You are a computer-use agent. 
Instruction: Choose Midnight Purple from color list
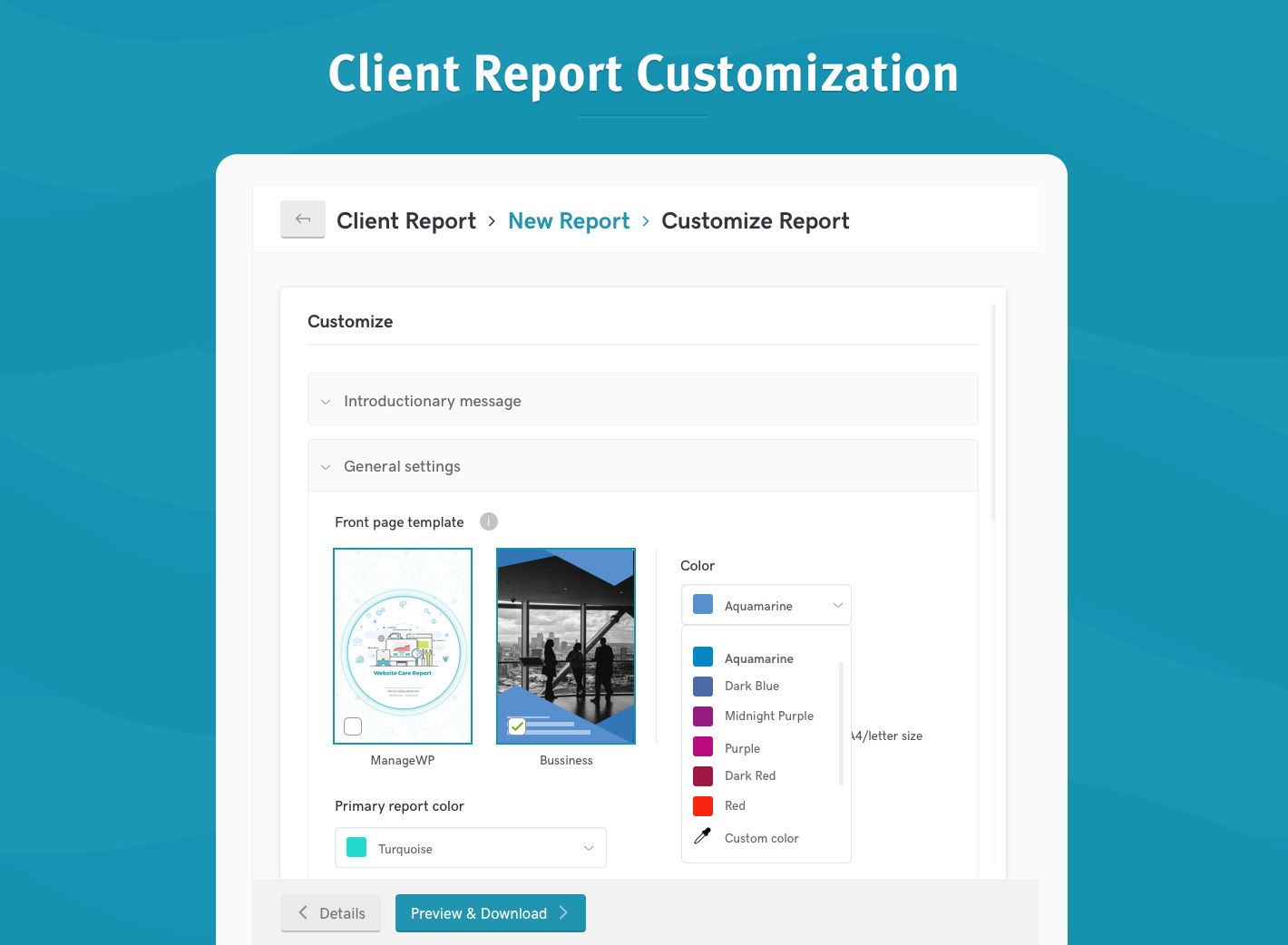pyautogui.click(x=768, y=716)
